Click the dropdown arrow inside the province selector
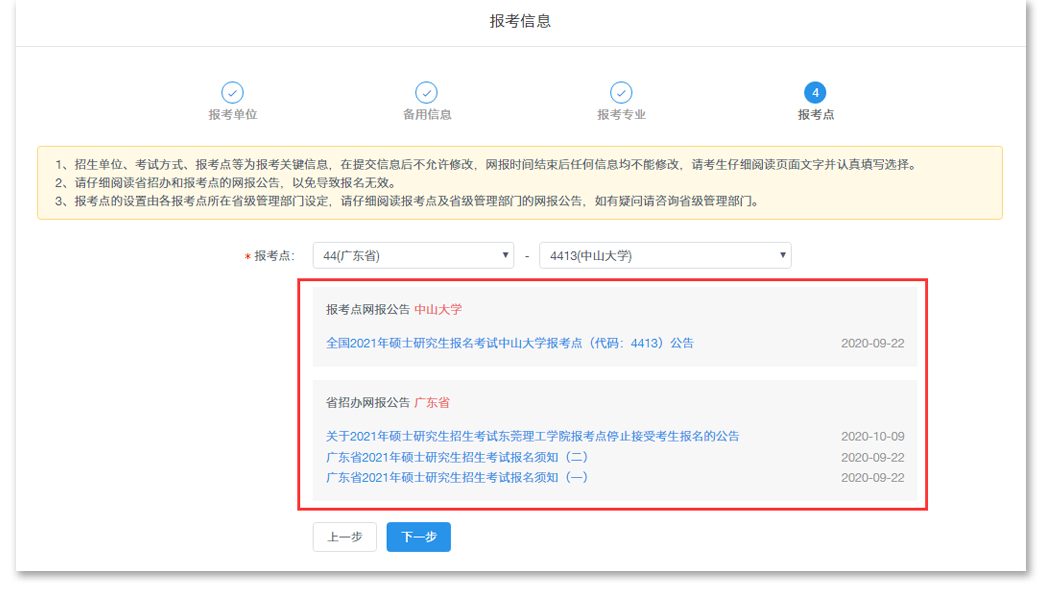 coord(506,255)
